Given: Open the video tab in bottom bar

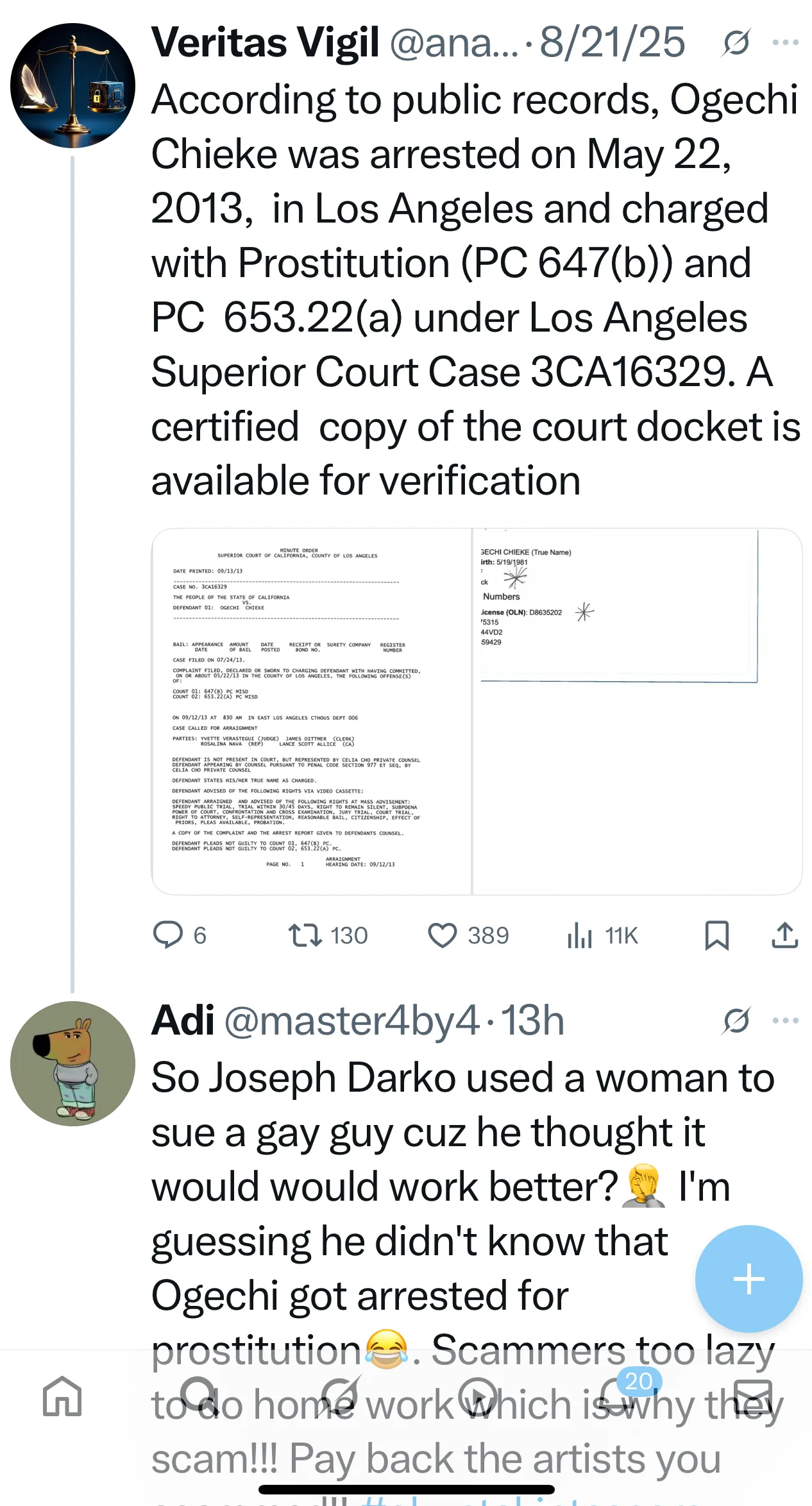Looking at the screenshot, I should click(x=478, y=1396).
